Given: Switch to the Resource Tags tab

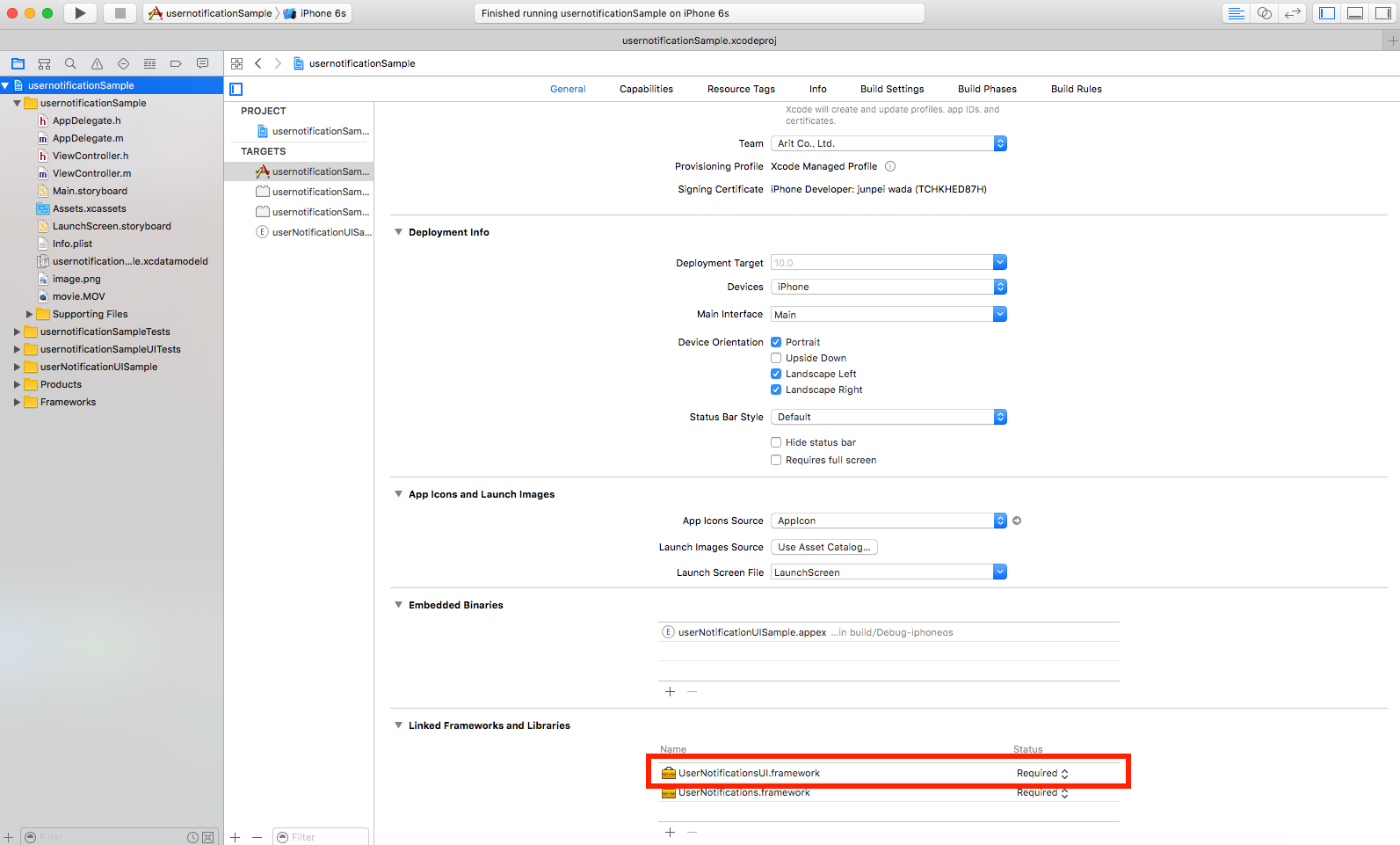Looking at the screenshot, I should pyautogui.click(x=741, y=89).
